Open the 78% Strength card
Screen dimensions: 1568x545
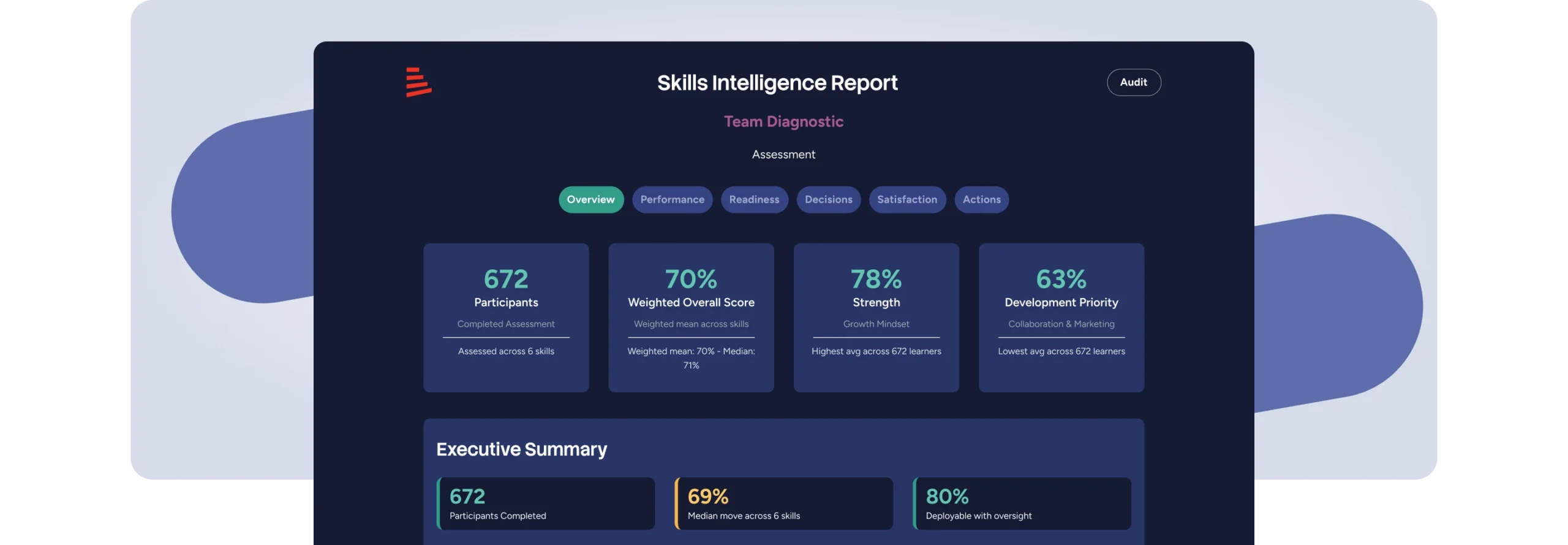pos(876,318)
